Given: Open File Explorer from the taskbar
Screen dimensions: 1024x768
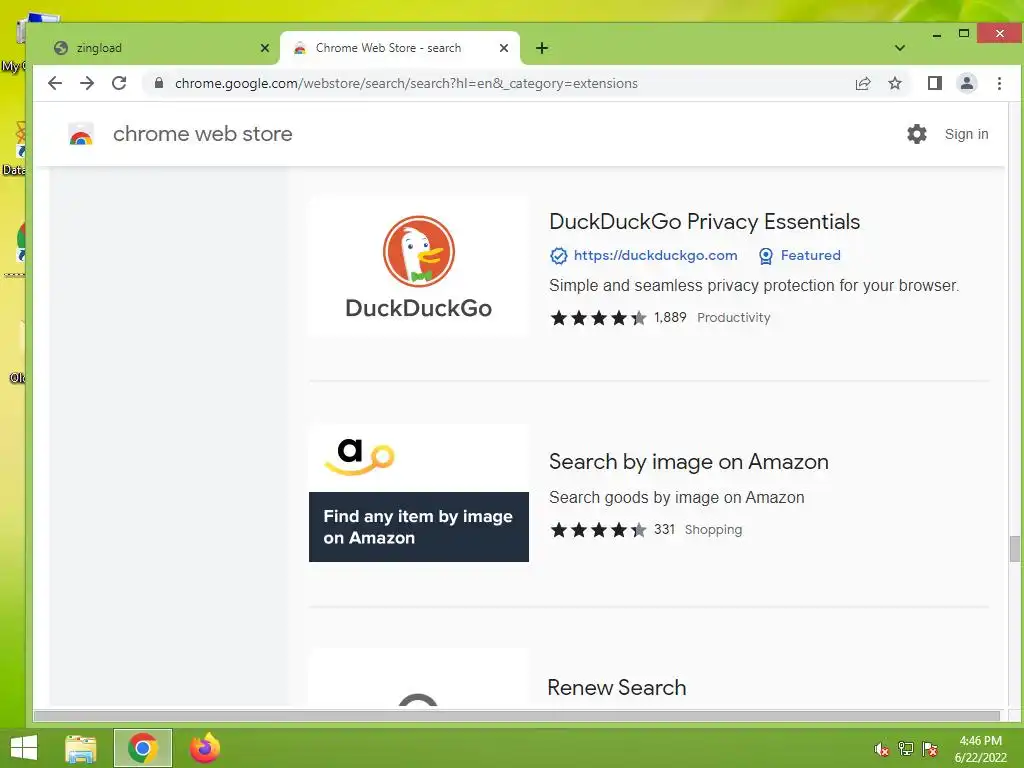Looking at the screenshot, I should tap(81, 748).
